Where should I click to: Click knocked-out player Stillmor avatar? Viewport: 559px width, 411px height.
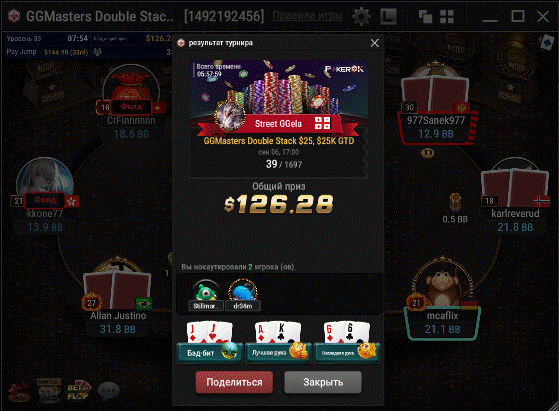pyautogui.click(x=206, y=294)
